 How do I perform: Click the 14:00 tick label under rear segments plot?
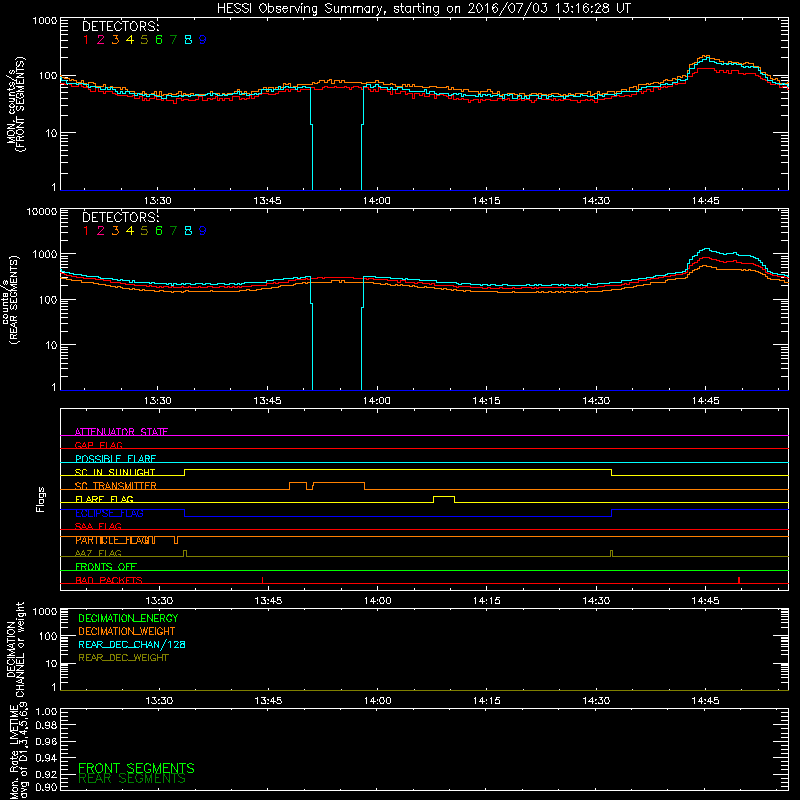pos(377,401)
